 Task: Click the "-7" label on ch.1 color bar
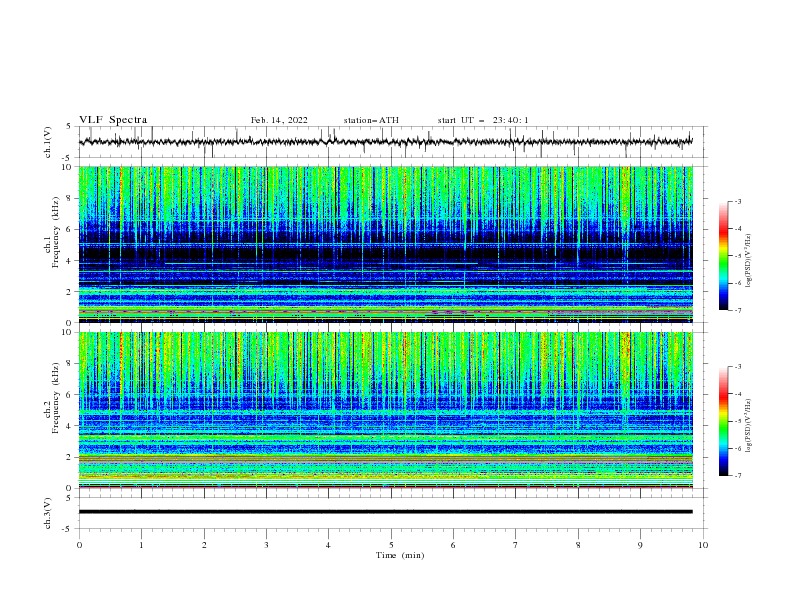(x=738, y=310)
